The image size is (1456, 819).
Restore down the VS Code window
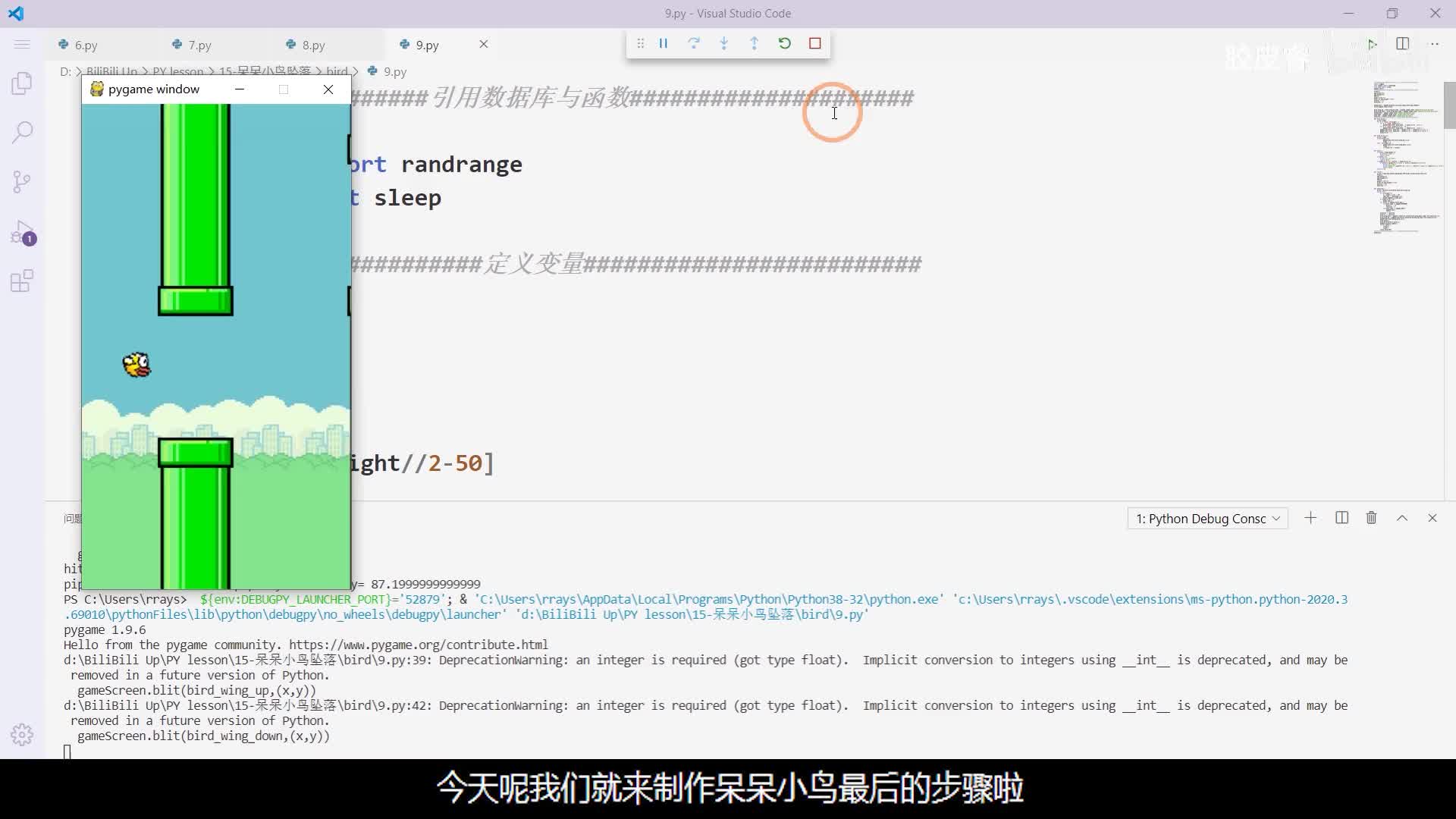1392,14
